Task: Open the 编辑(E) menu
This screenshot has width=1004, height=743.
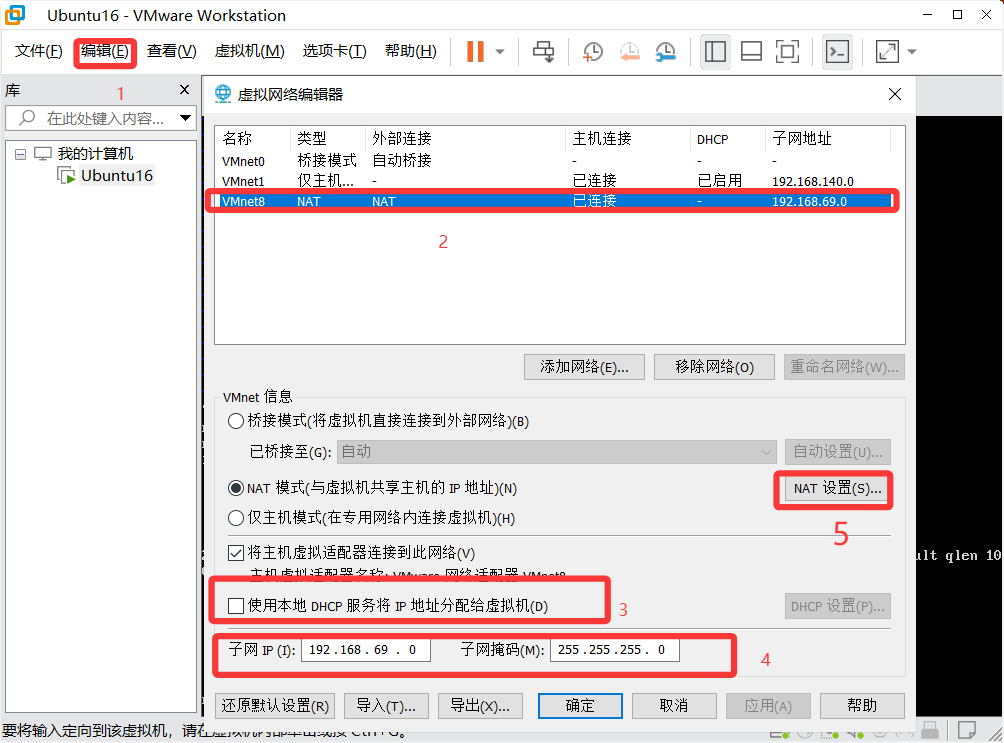Action: 105,51
